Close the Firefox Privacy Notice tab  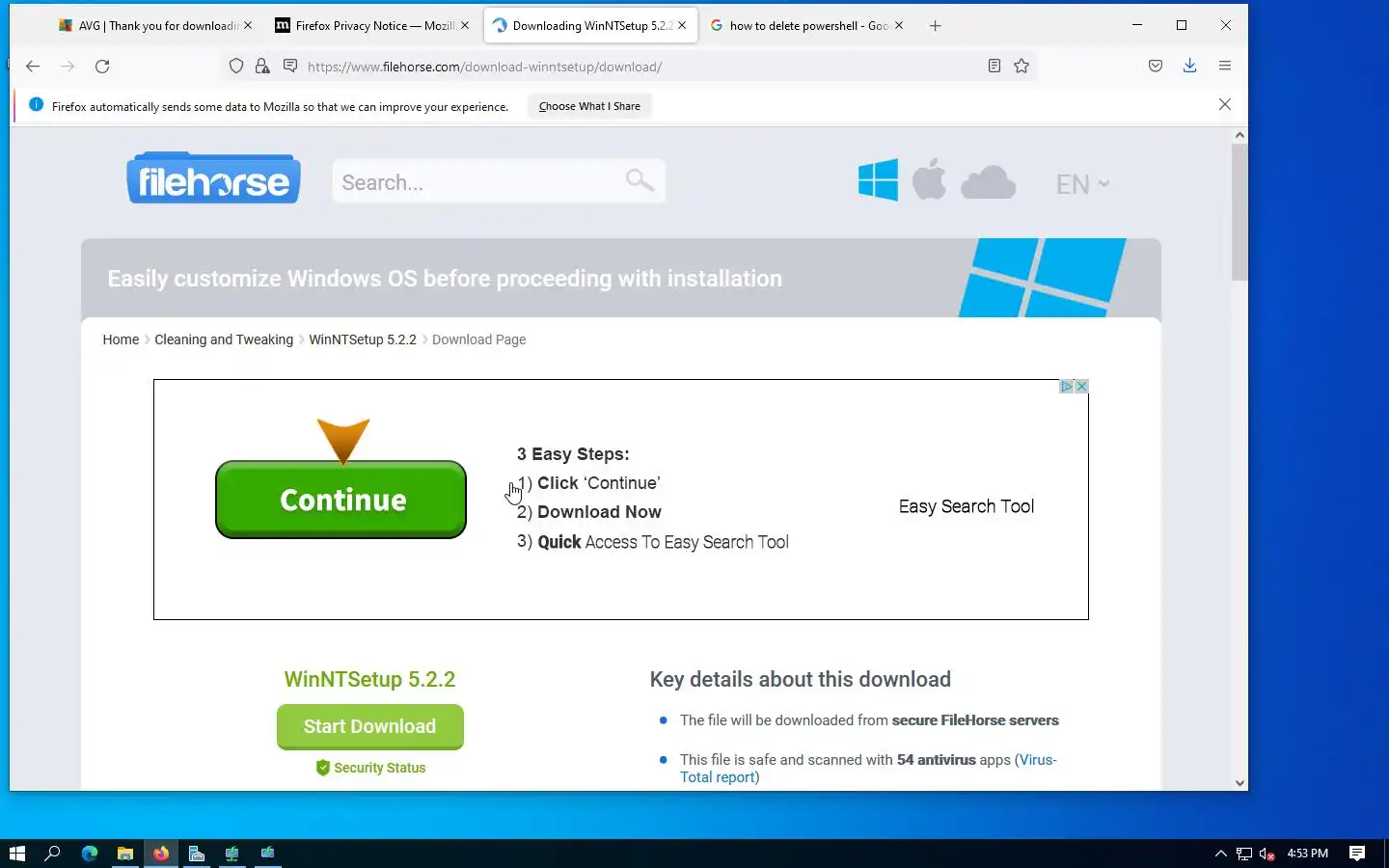pyautogui.click(x=465, y=26)
